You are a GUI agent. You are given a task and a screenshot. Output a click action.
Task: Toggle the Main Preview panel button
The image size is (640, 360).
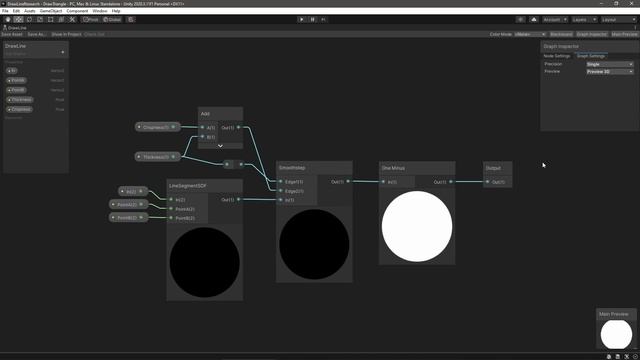[624, 34]
